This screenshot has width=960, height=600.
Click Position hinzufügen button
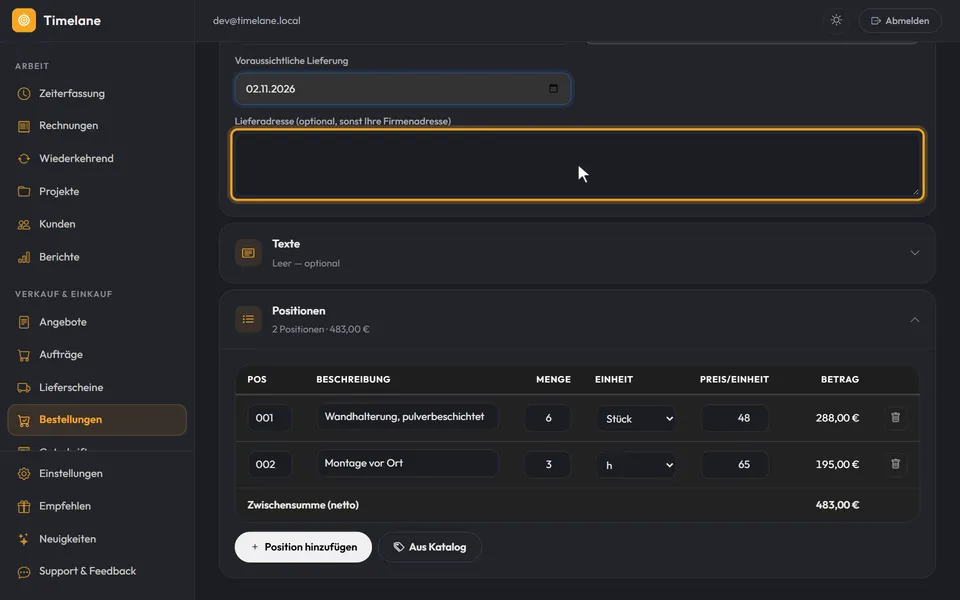303,547
